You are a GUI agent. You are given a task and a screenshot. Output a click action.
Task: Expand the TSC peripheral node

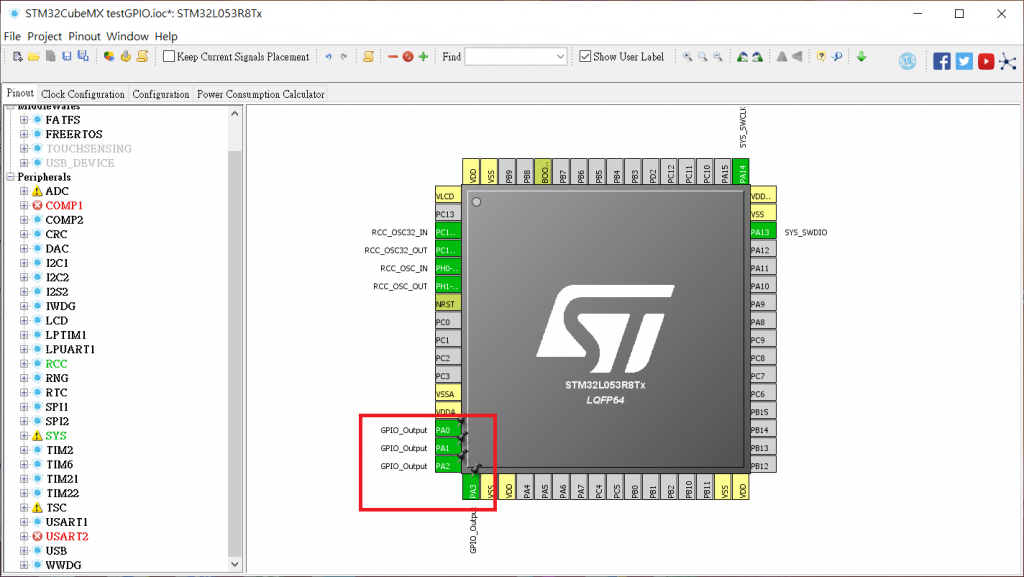(x=24, y=507)
